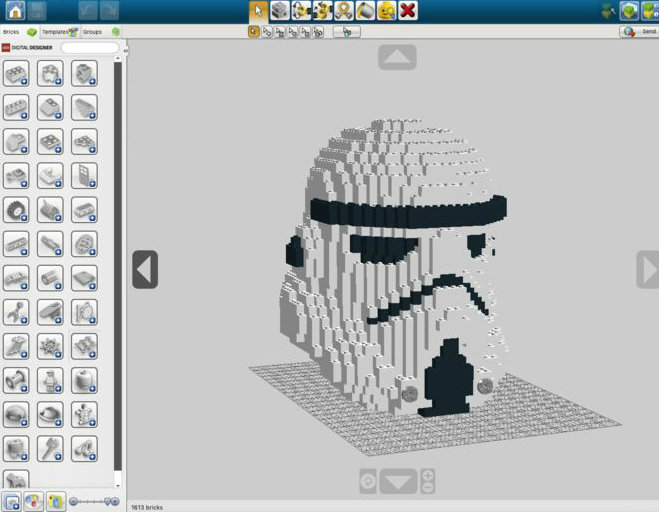Switch to Build mode icon
659x512 pixels.
coord(609,11)
